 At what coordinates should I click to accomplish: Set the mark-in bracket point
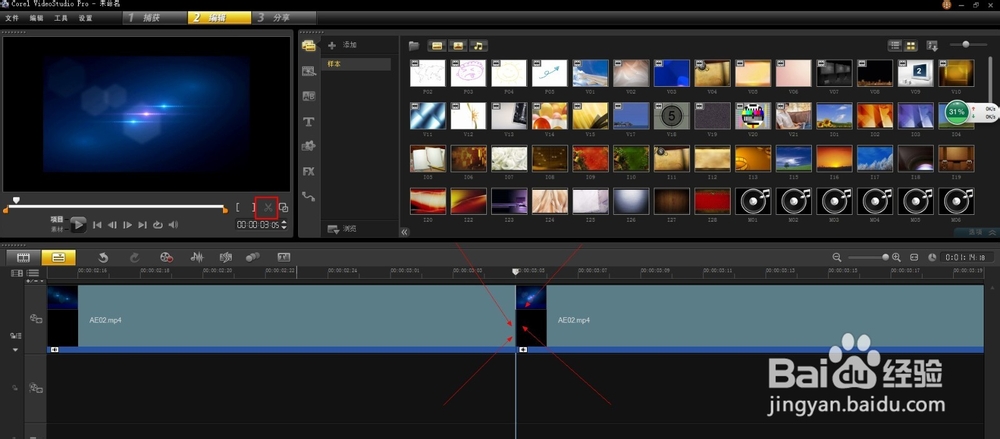point(238,207)
